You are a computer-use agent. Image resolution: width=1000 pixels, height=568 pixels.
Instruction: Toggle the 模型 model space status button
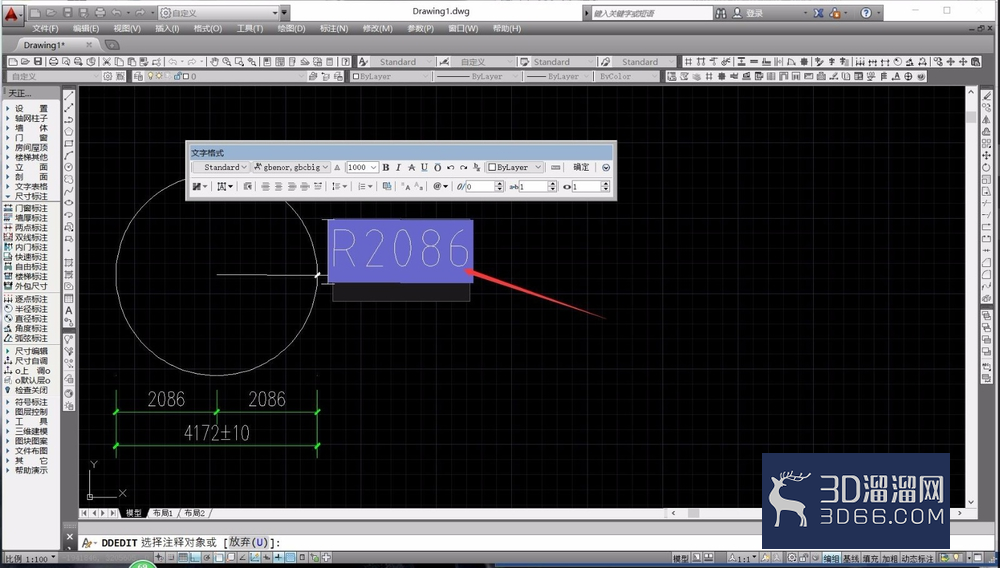(680, 558)
